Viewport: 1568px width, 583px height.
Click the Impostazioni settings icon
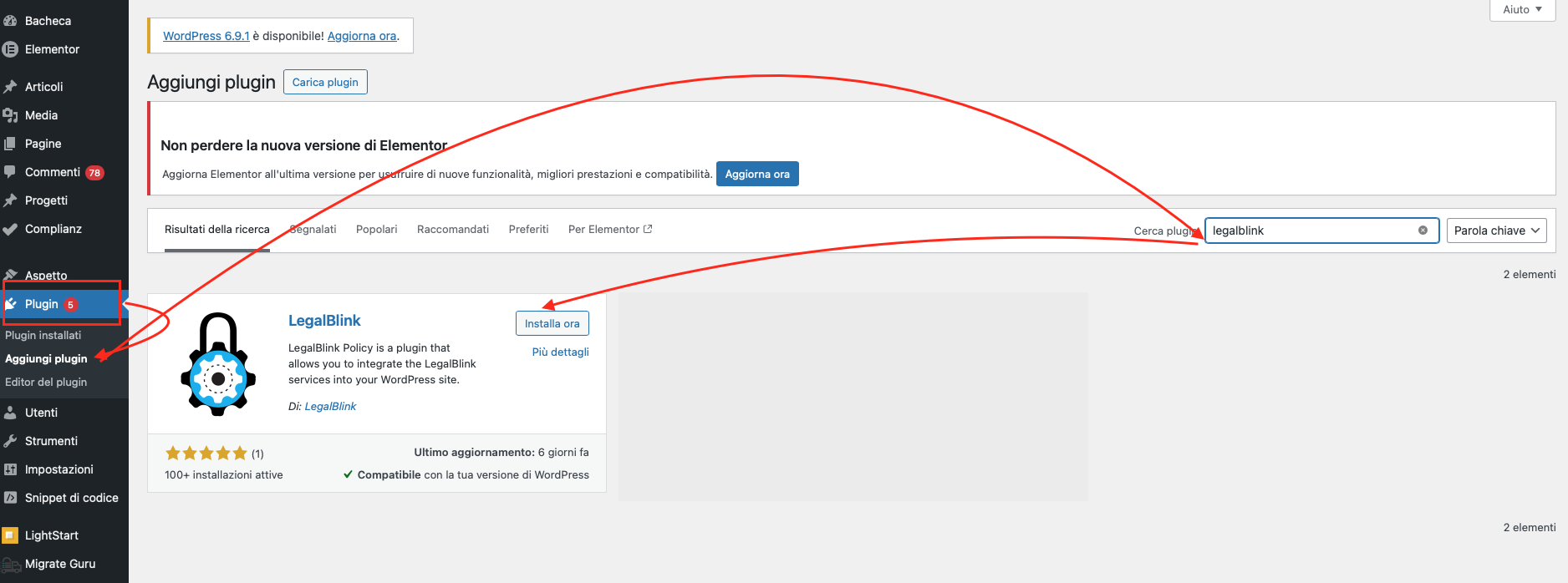(x=10, y=469)
